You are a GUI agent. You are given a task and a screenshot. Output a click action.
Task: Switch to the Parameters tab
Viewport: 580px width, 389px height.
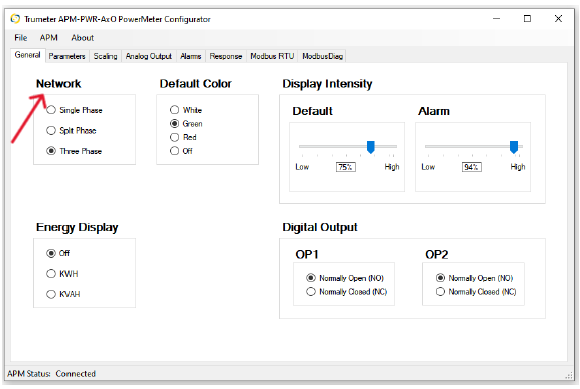coord(67,56)
